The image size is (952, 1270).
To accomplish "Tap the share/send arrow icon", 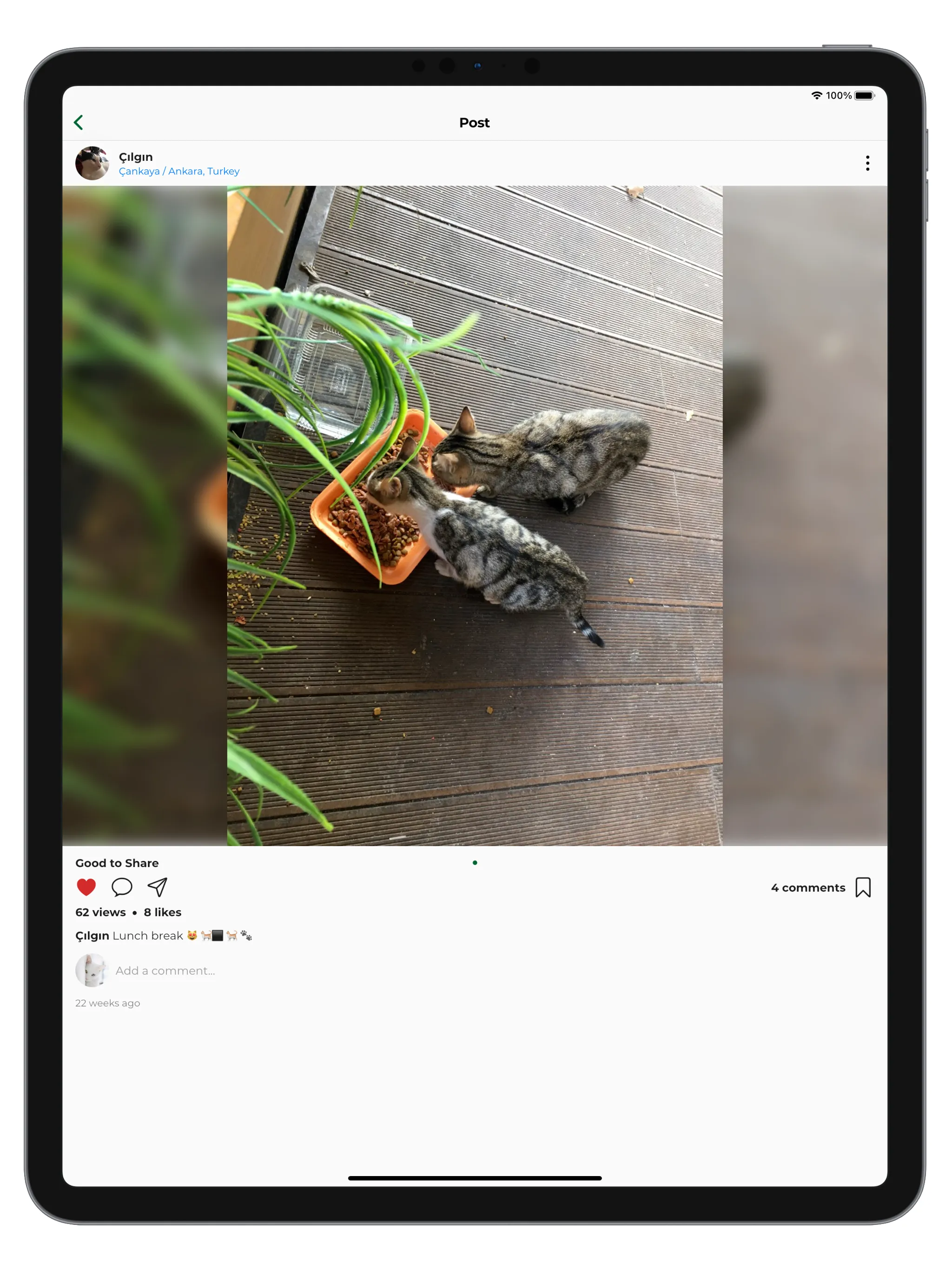I will point(156,886).
